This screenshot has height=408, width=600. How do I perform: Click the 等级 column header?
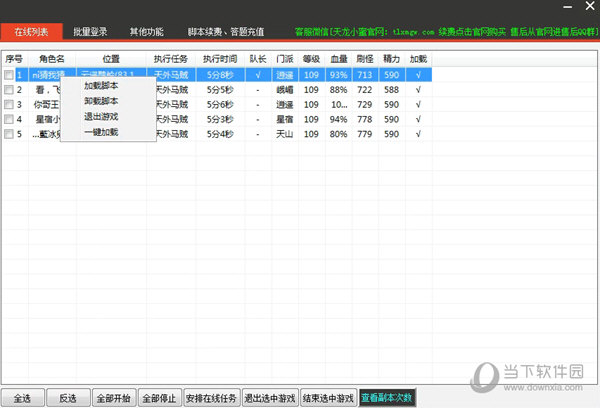[311, 59]
